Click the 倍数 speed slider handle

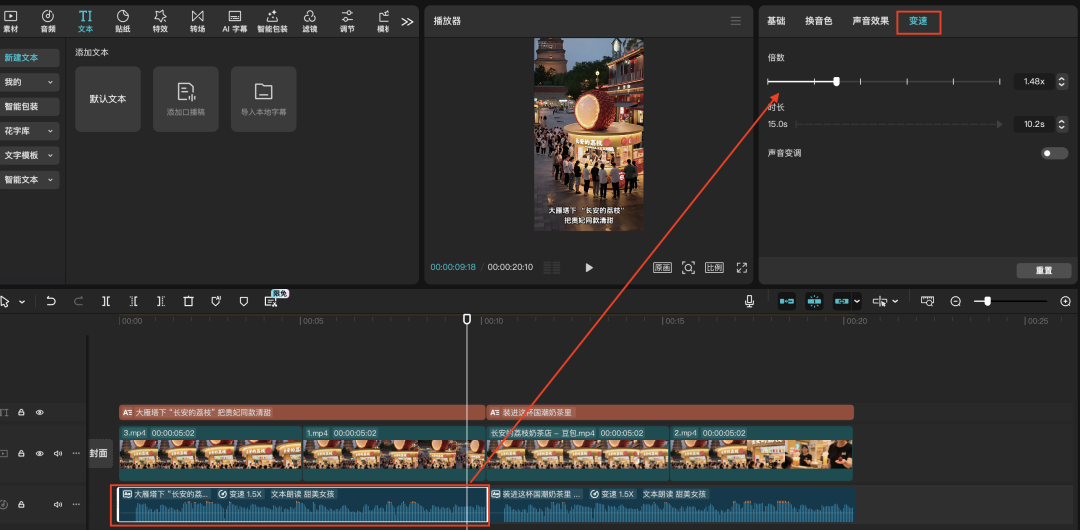click(x=836, y=81)
